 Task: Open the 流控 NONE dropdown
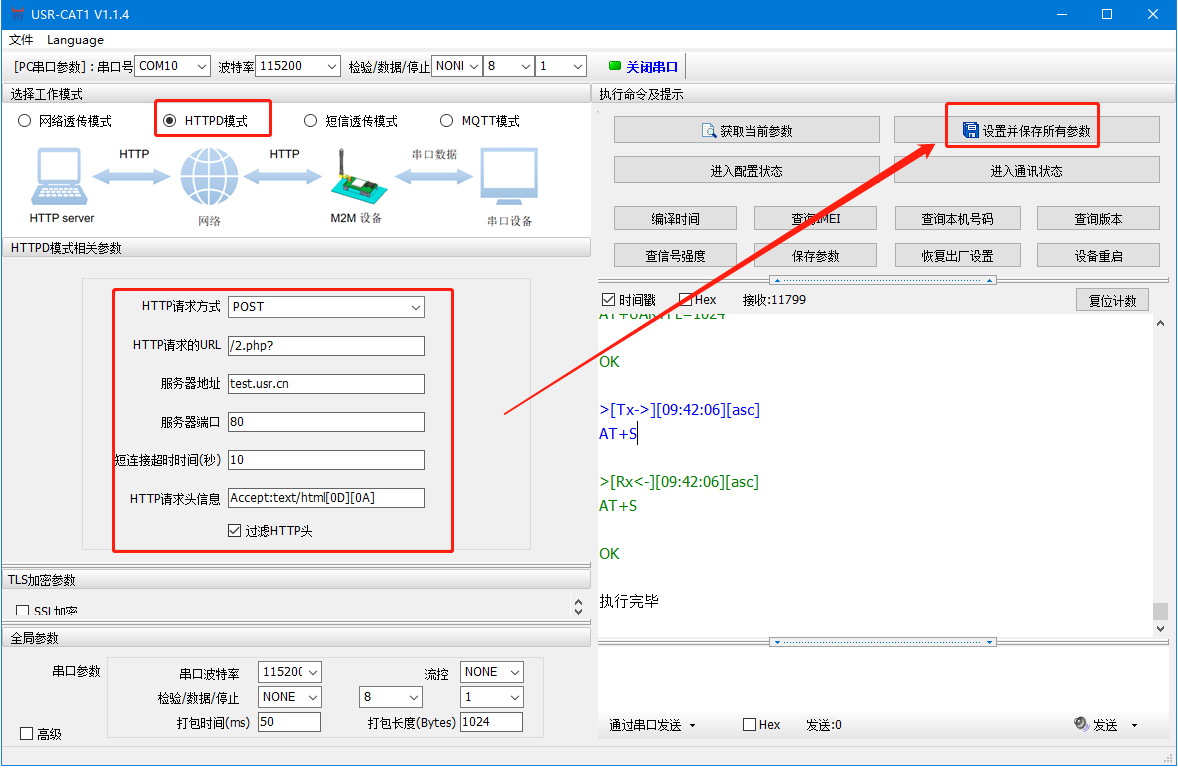click(x=492, y=672)
